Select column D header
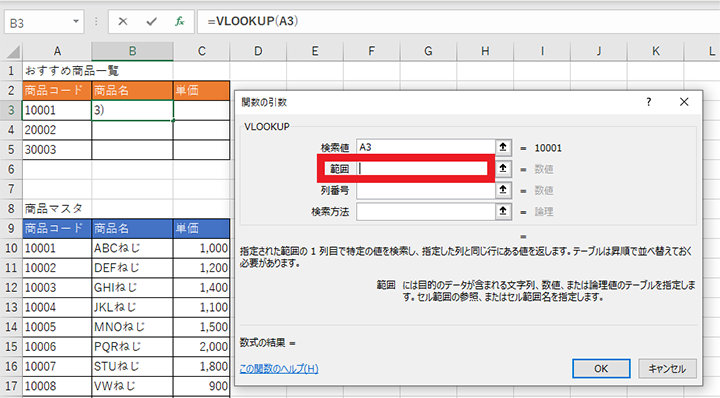This screenshot has width=720, height=398. coord(258,51)
